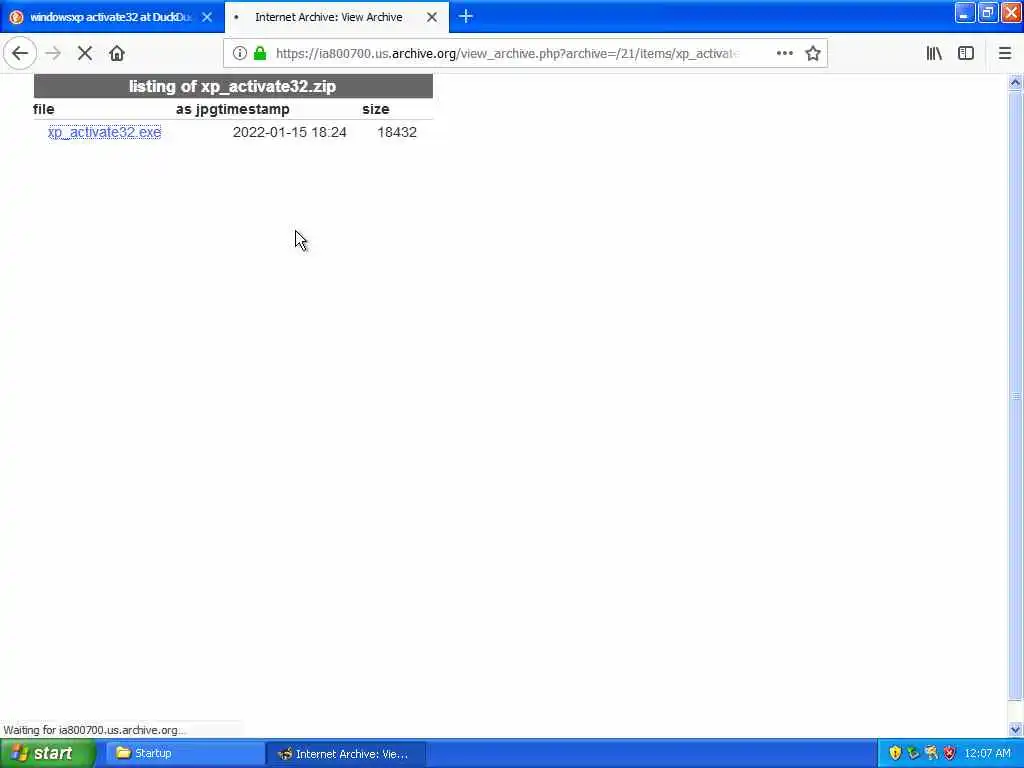Open the home page button
Viewport: 1024px width, 768px height.
(117, 53)
